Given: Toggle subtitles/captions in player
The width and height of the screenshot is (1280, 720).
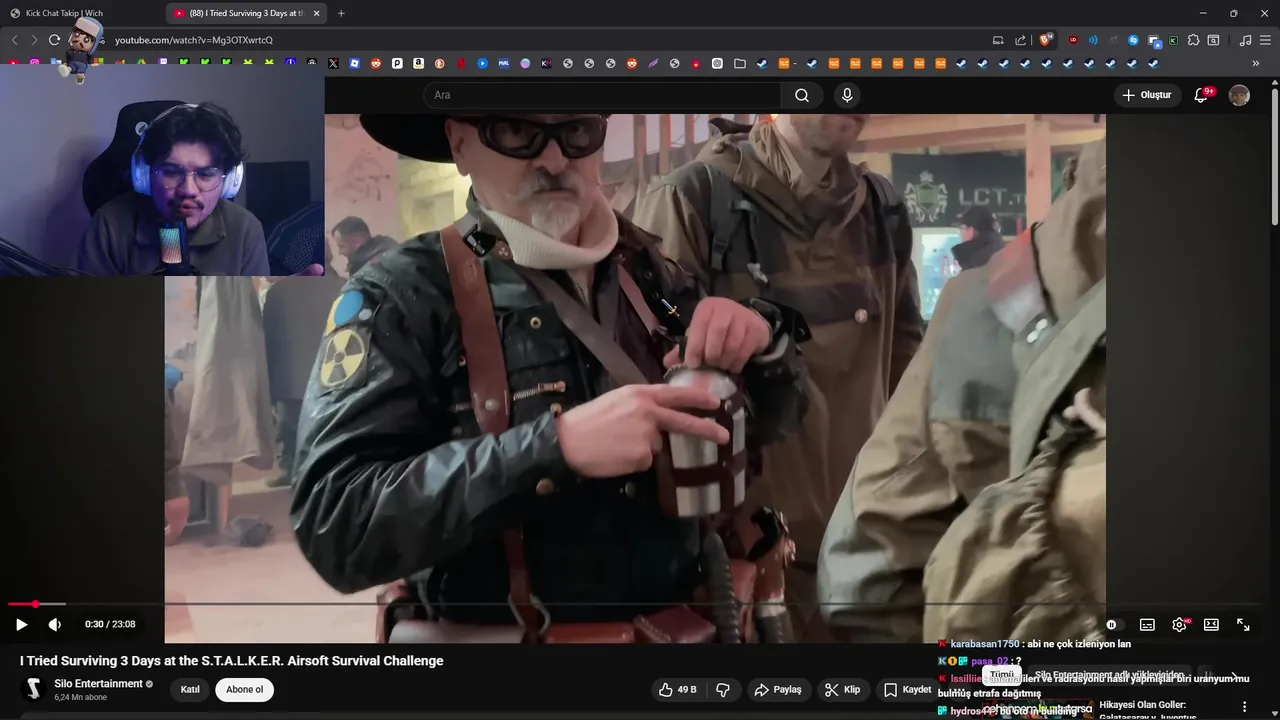Looking at the screenshot, I should (x=1147, y=624).
